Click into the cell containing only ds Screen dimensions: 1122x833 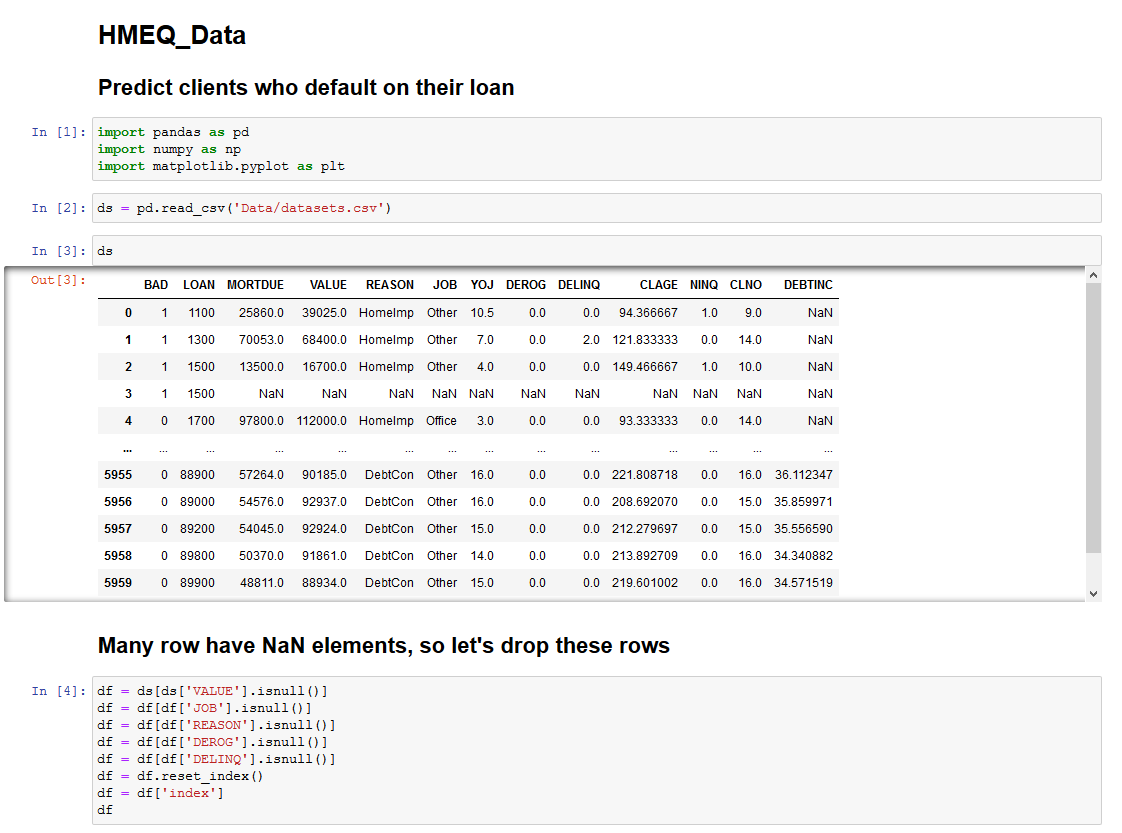596,250
